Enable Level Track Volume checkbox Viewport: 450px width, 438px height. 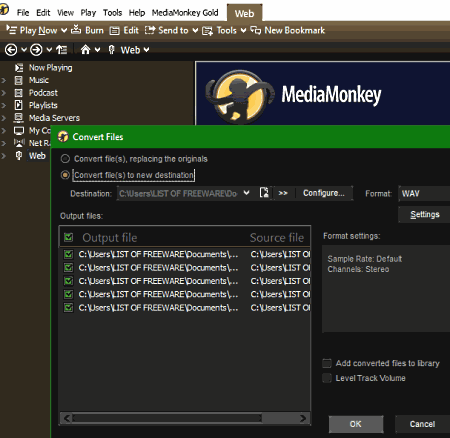point(327,378)
